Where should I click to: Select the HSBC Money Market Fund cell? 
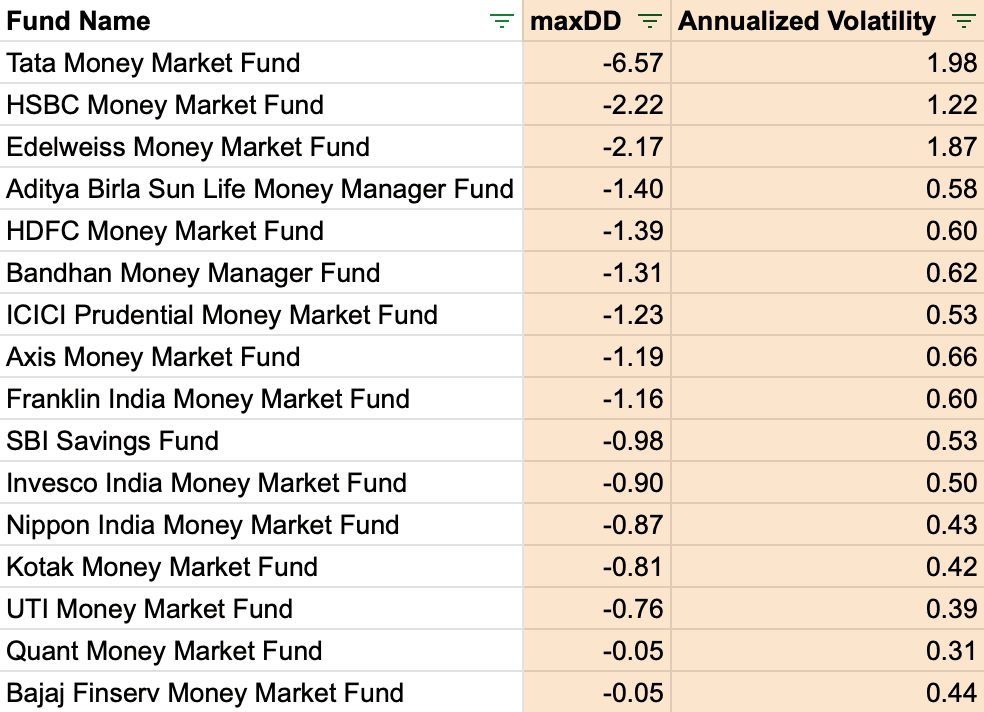tap(165, 105)
